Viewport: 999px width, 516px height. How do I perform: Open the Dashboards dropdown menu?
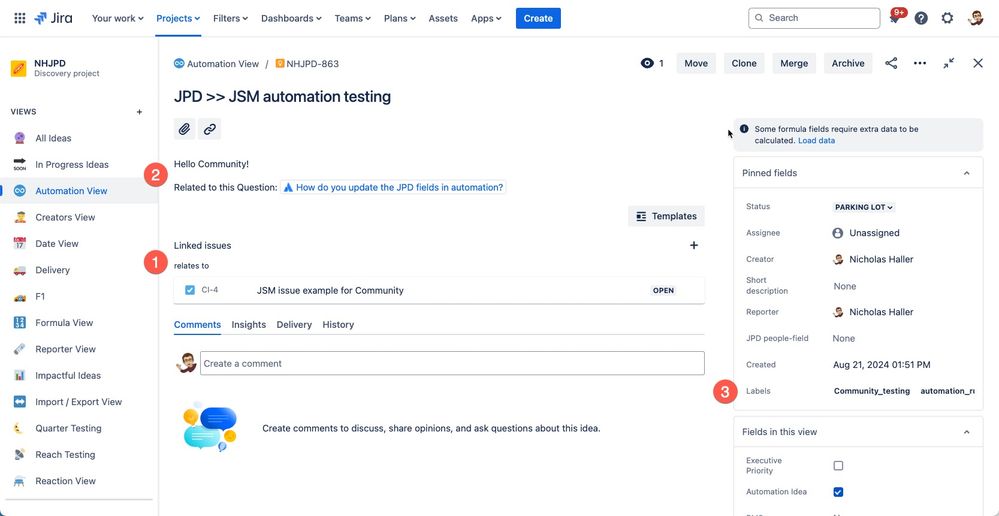click(x=291, y=18)
